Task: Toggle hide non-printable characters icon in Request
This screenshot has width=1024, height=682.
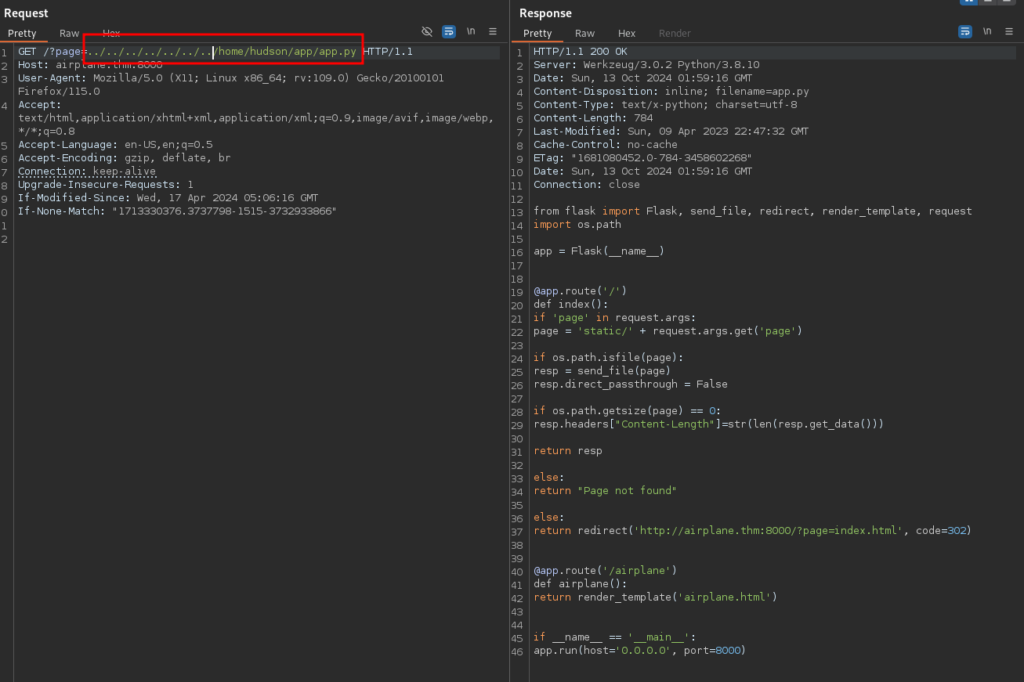Action: click(427, 31)
